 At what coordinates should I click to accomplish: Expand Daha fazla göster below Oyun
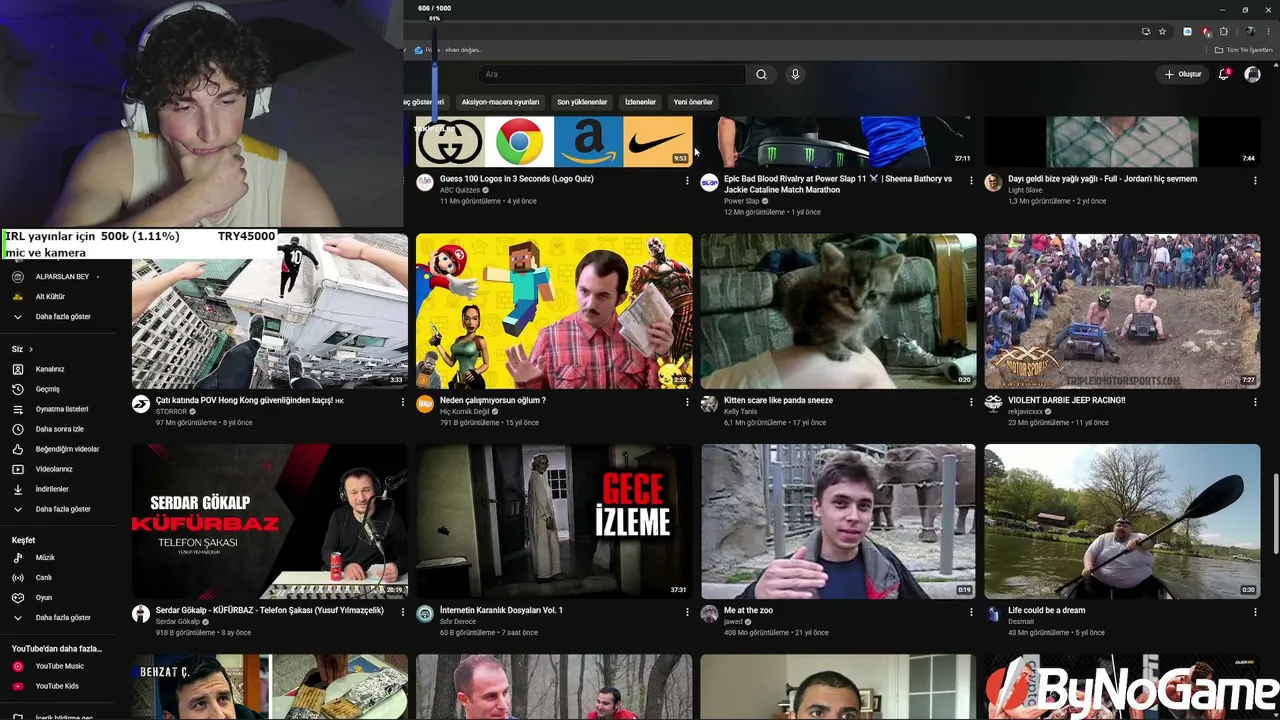63,618
